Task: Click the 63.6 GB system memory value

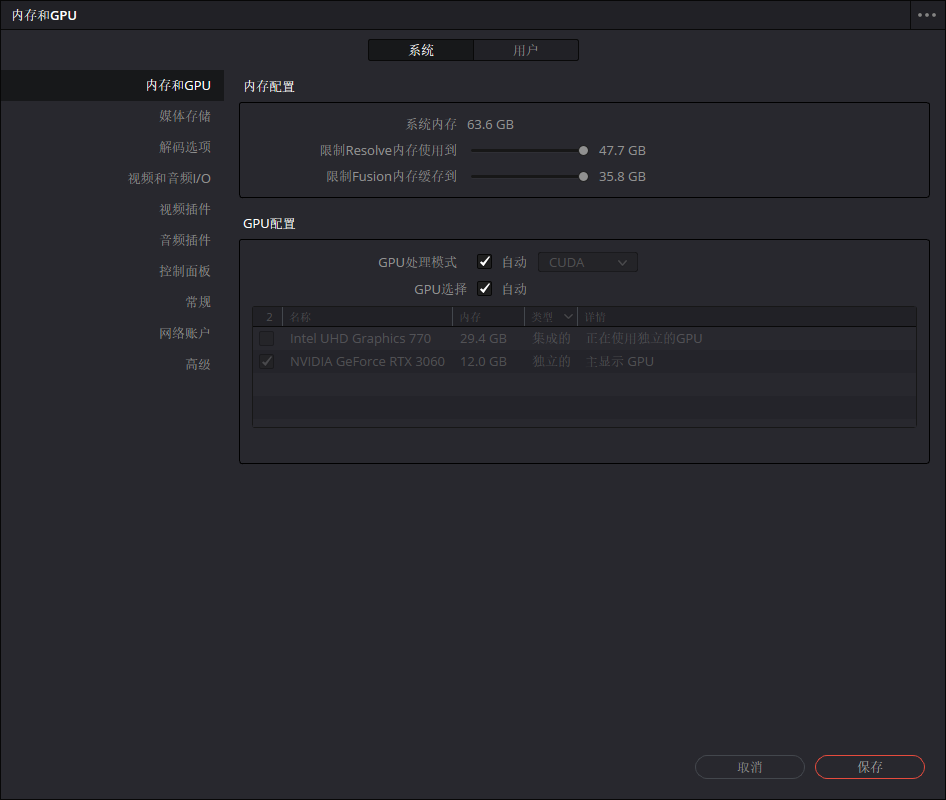Action: click(x=490, y=124)
